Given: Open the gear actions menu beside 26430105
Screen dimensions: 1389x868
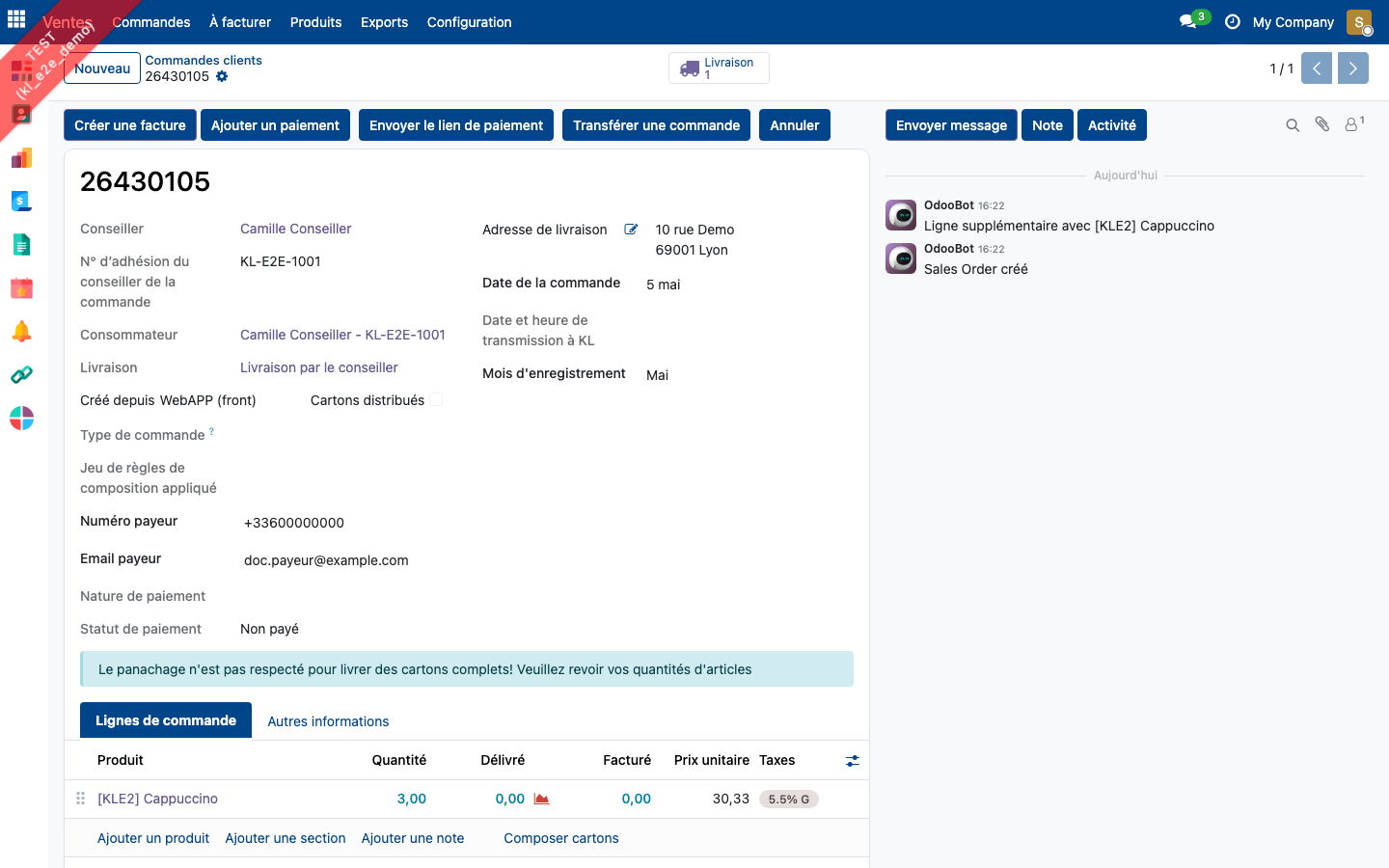Looking at the screenshot, I should (222, 76).
